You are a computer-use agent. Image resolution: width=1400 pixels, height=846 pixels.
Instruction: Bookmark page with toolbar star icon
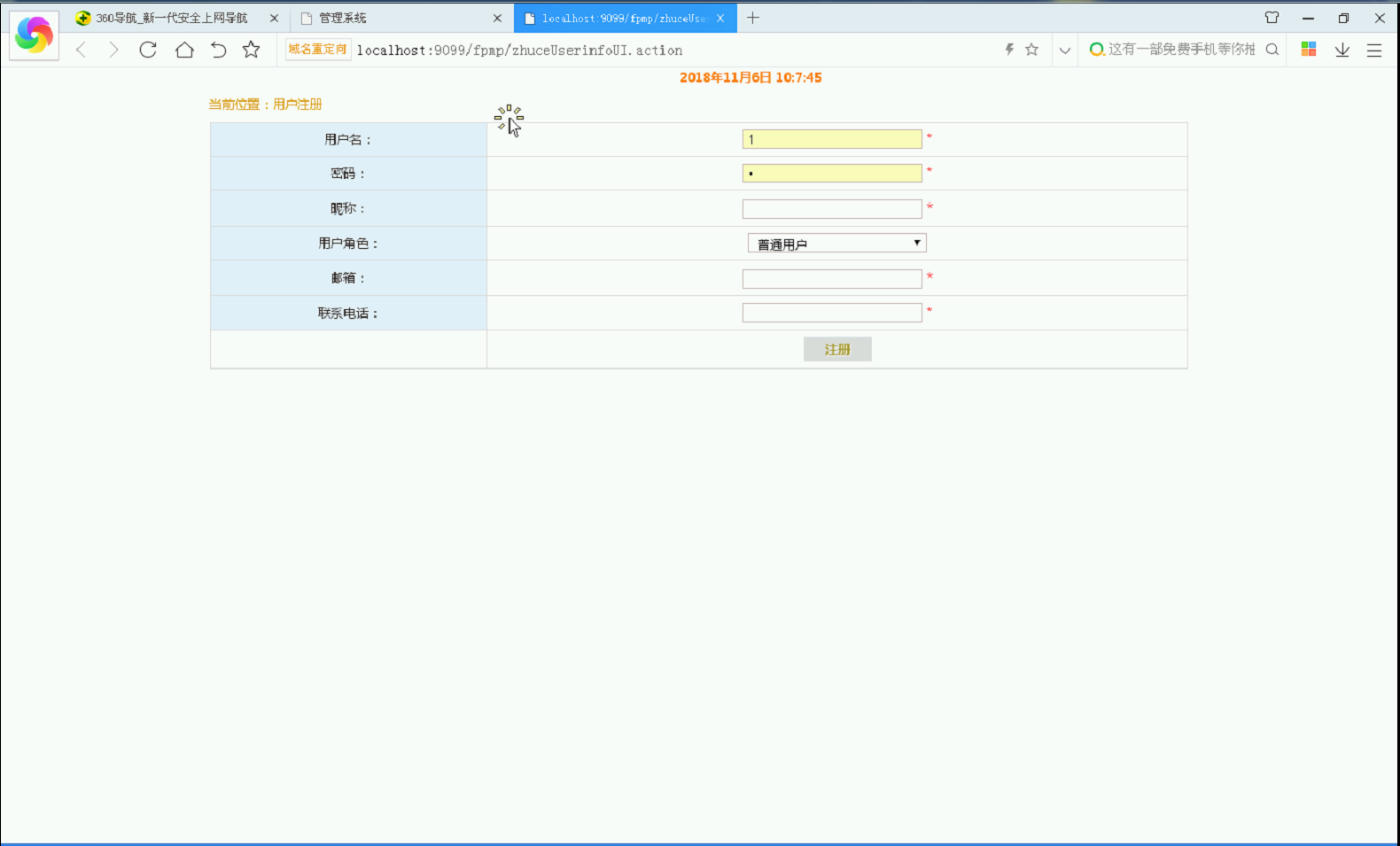(252, 50)
